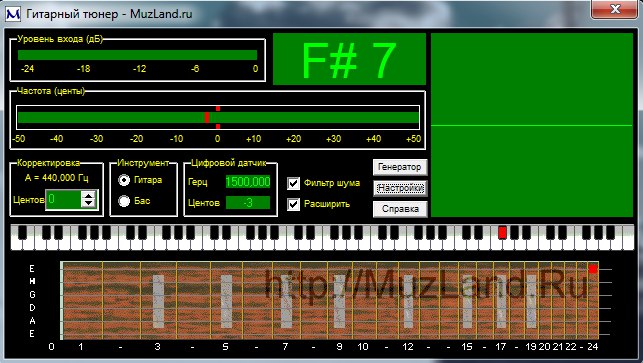Click the Герц 1500,000 frequency readout
This screenshot has width=643, height=363.
pyautogui.click(x=248, y=182)
